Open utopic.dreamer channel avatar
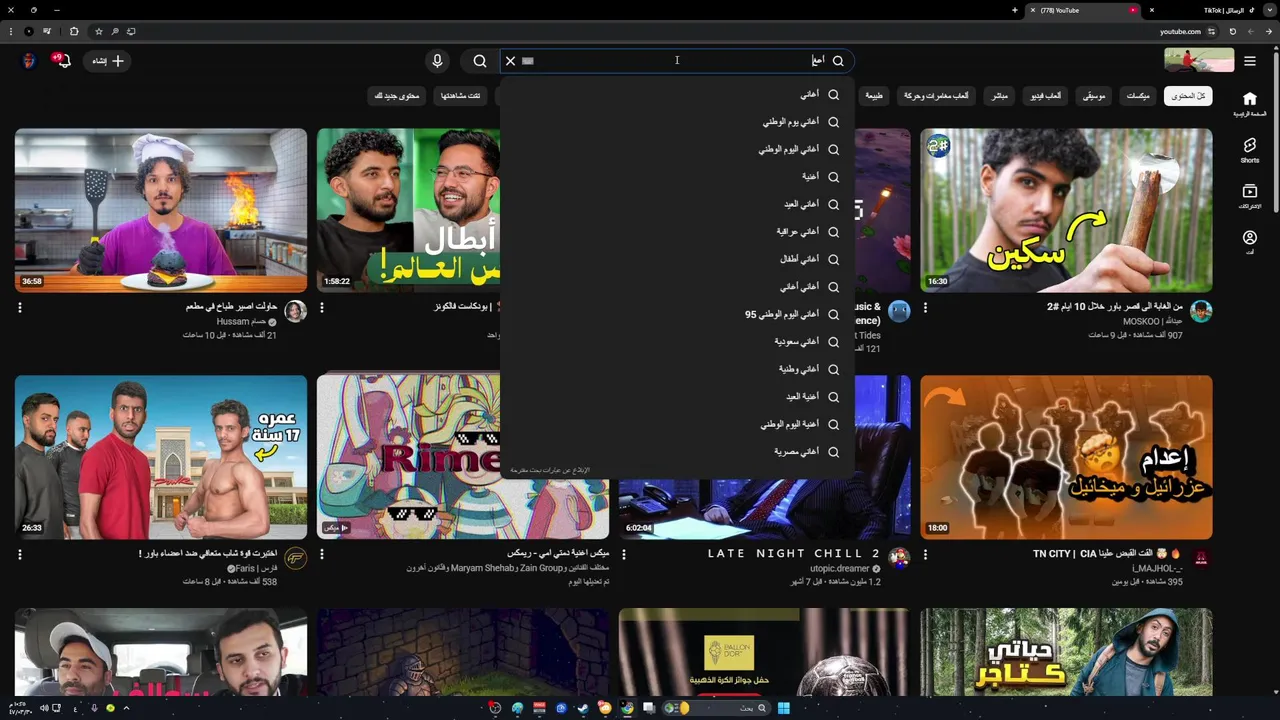Viewport: 1280px width, 720px height. click(899, 558)
